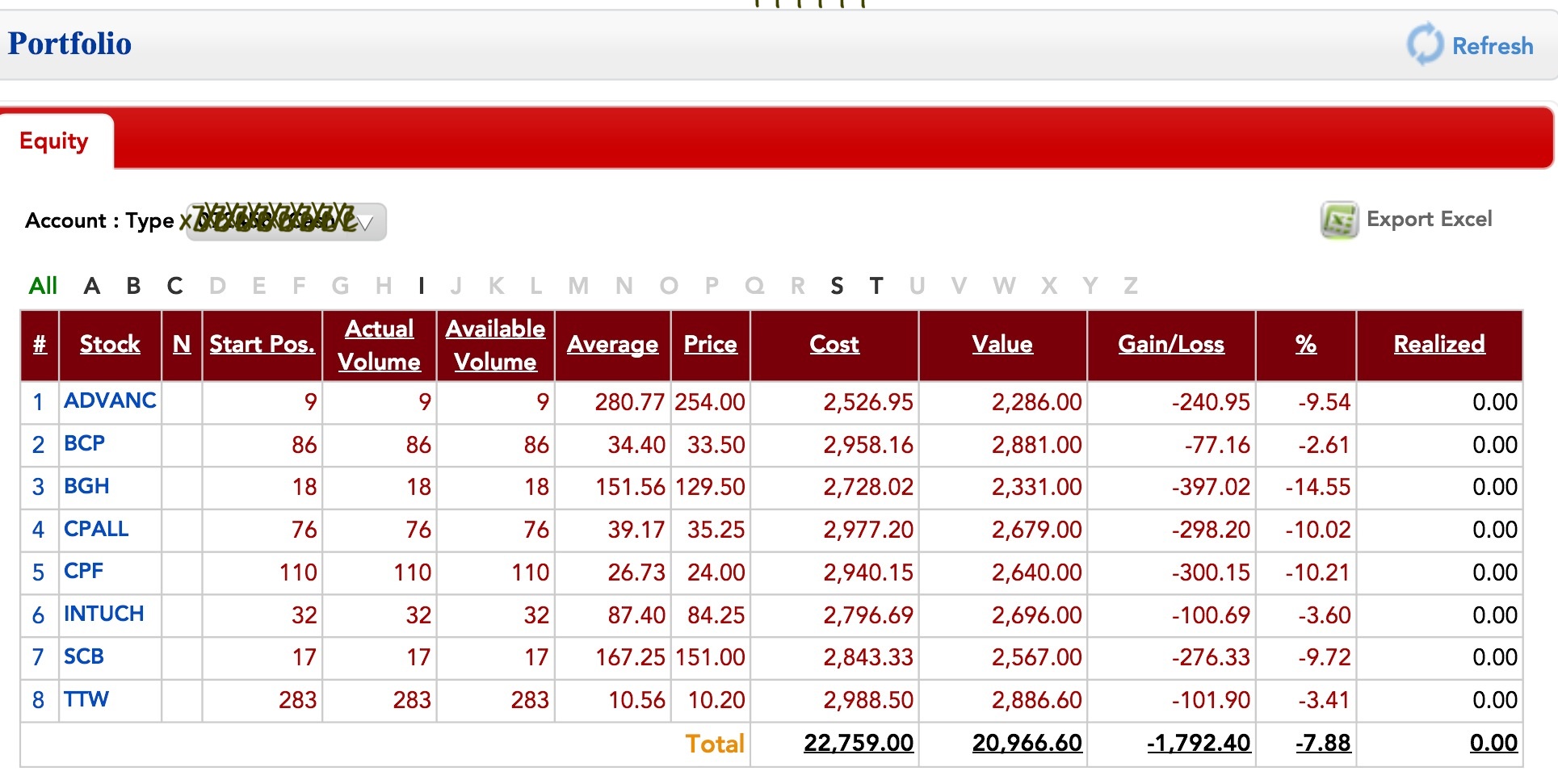Click BCP price 33.50
Viewport: 1558px width, 784px height.
point(716,445)
